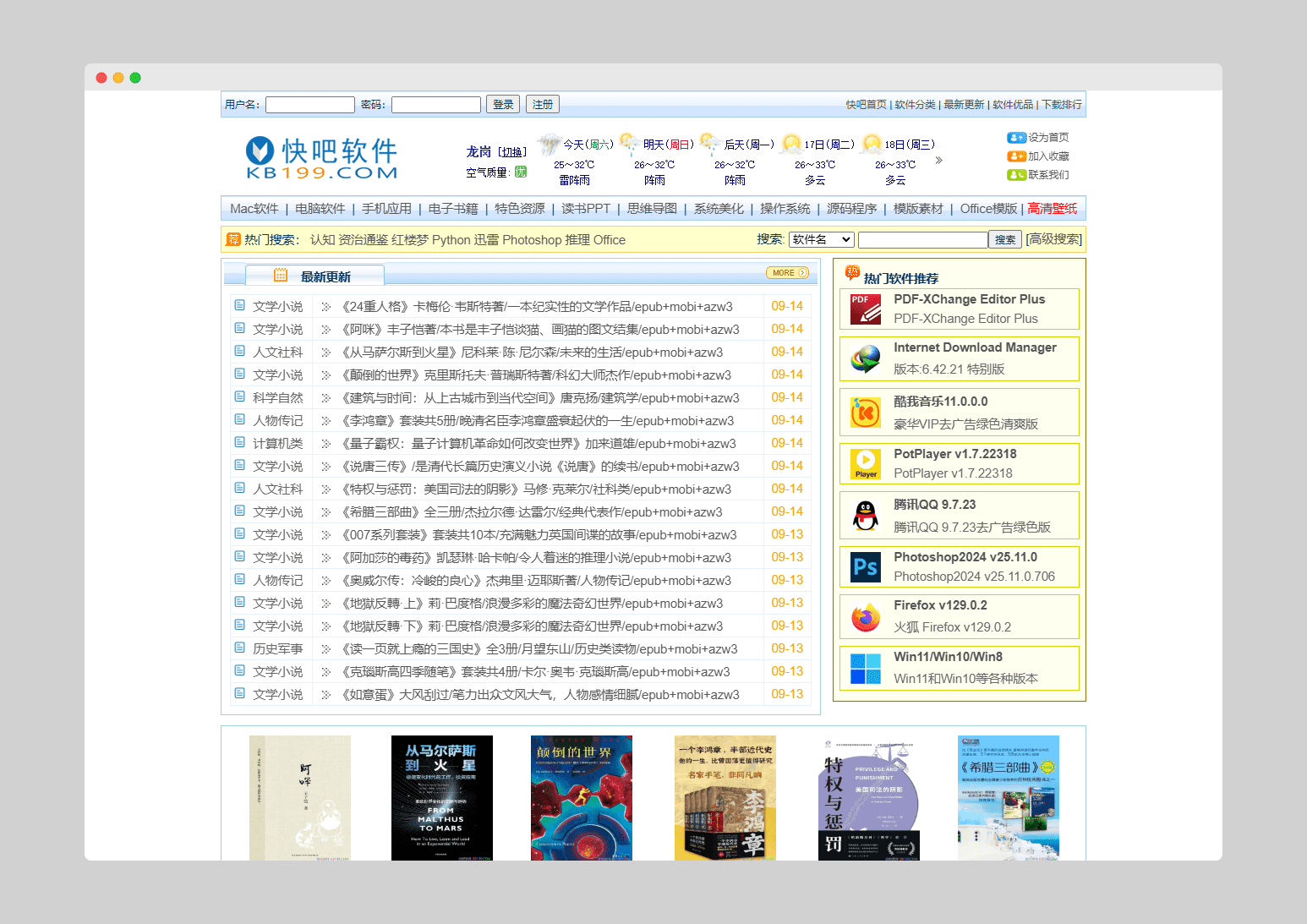Select the Windows 11 logo icon
1307x924 pixels.
[x=865, y=669]
